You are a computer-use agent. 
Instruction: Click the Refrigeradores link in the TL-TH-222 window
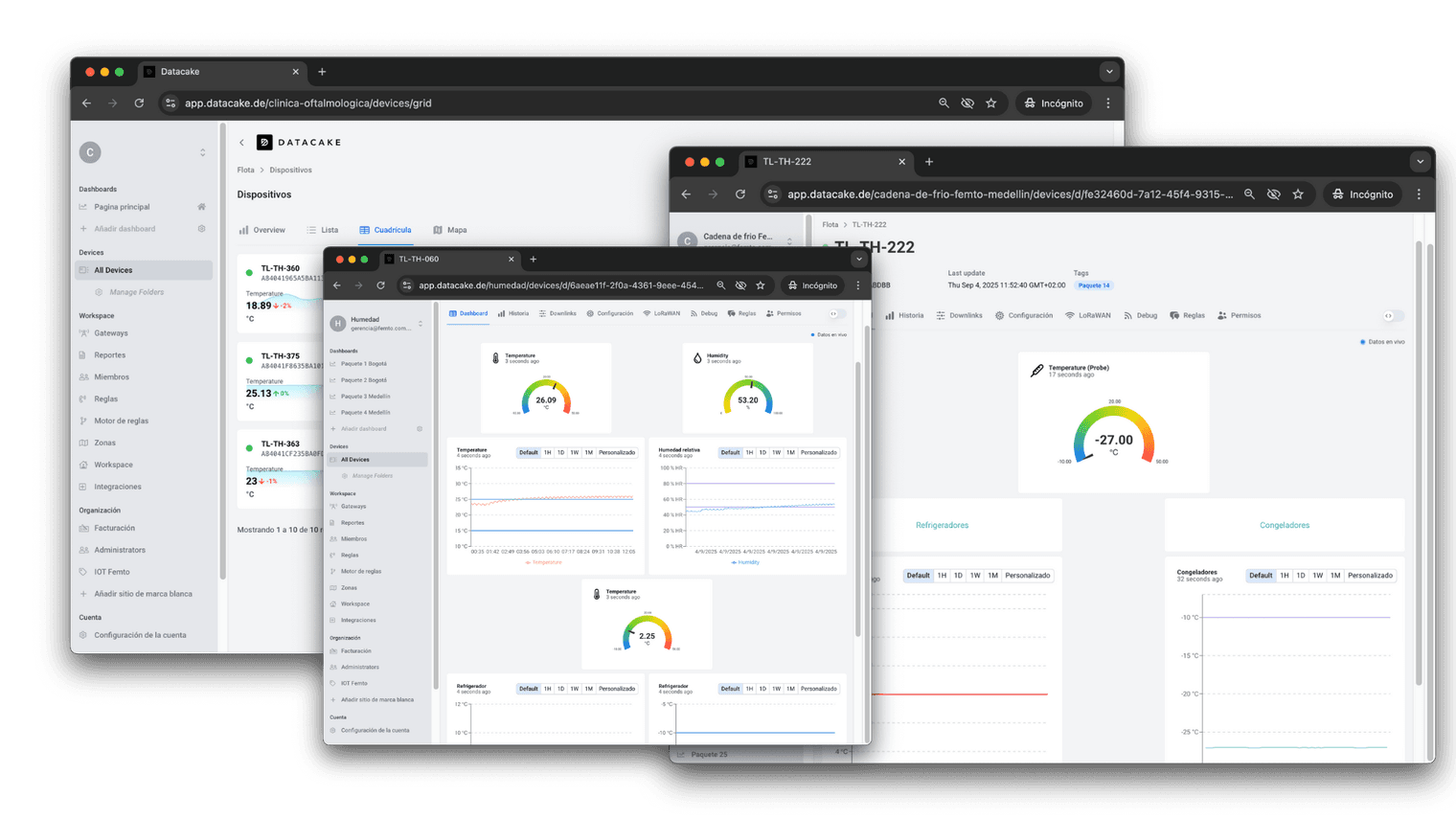(942, 525)
